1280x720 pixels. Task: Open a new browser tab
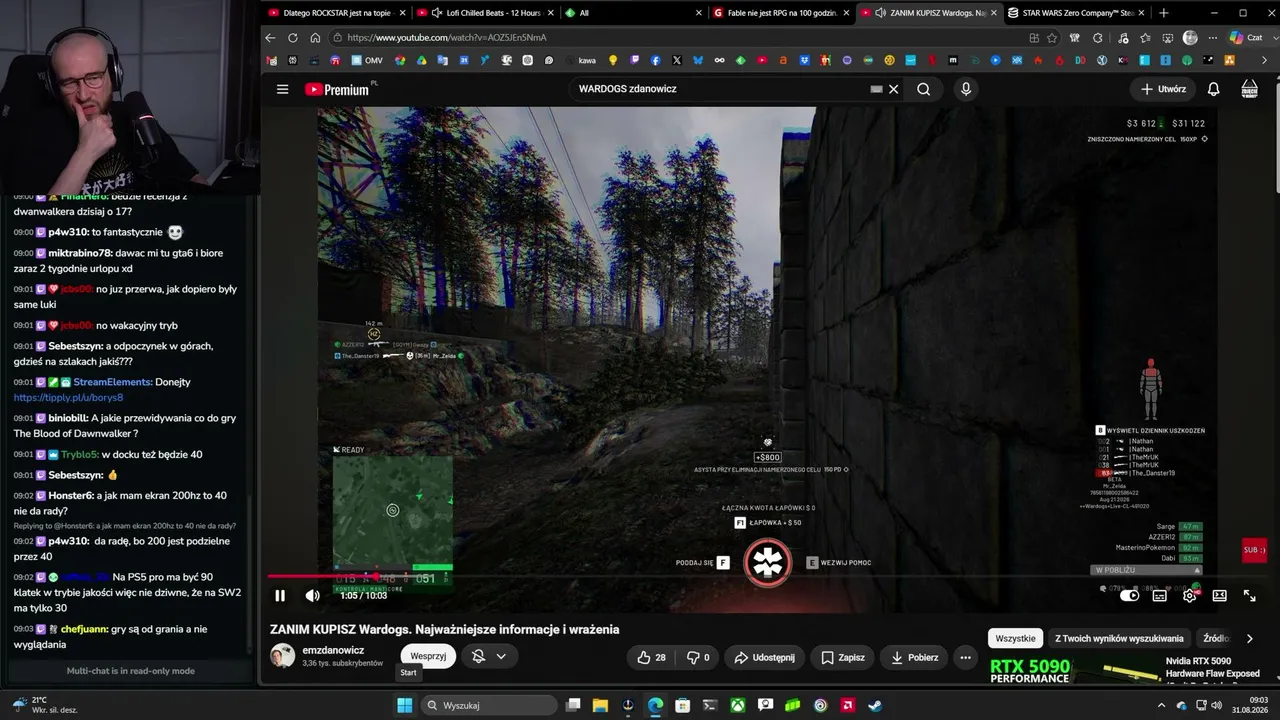(1163, 13)
